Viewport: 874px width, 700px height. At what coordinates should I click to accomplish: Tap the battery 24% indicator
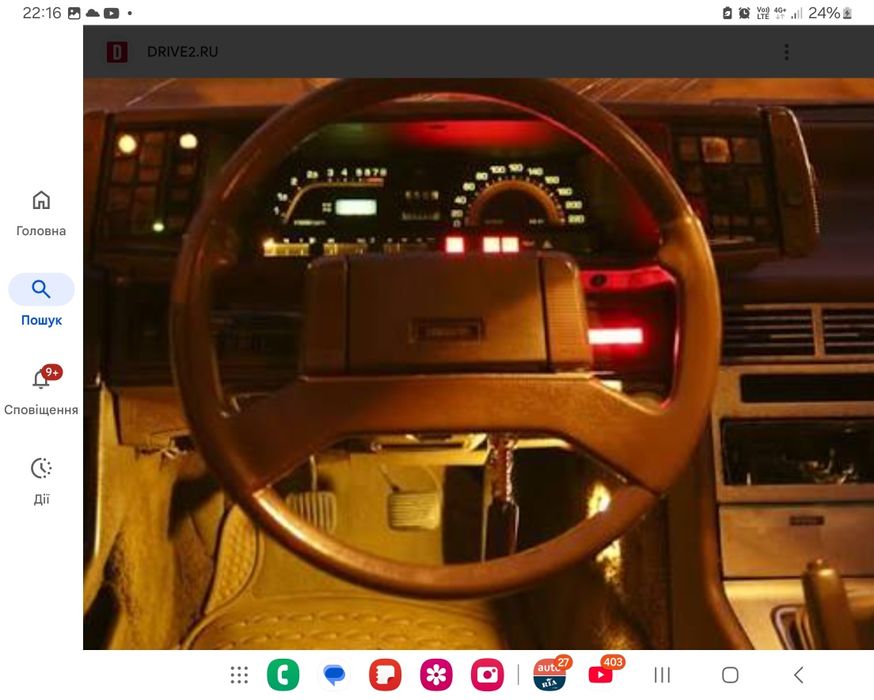(x=830, y=13)
